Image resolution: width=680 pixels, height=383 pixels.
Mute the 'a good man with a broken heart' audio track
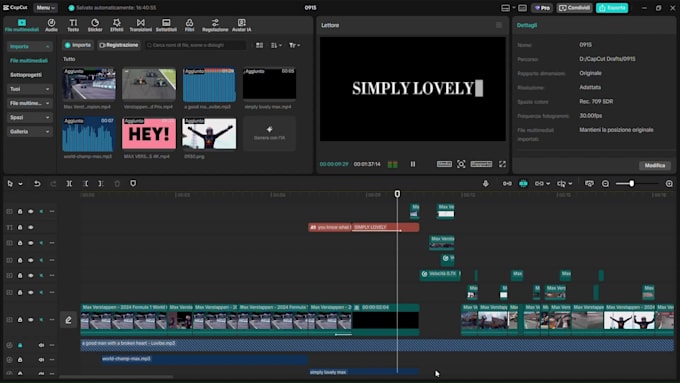click(41, 345)
